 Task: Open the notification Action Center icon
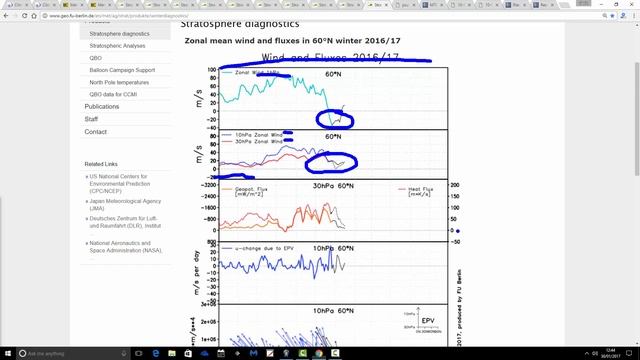pyautogui.click(x=629, y=353)
